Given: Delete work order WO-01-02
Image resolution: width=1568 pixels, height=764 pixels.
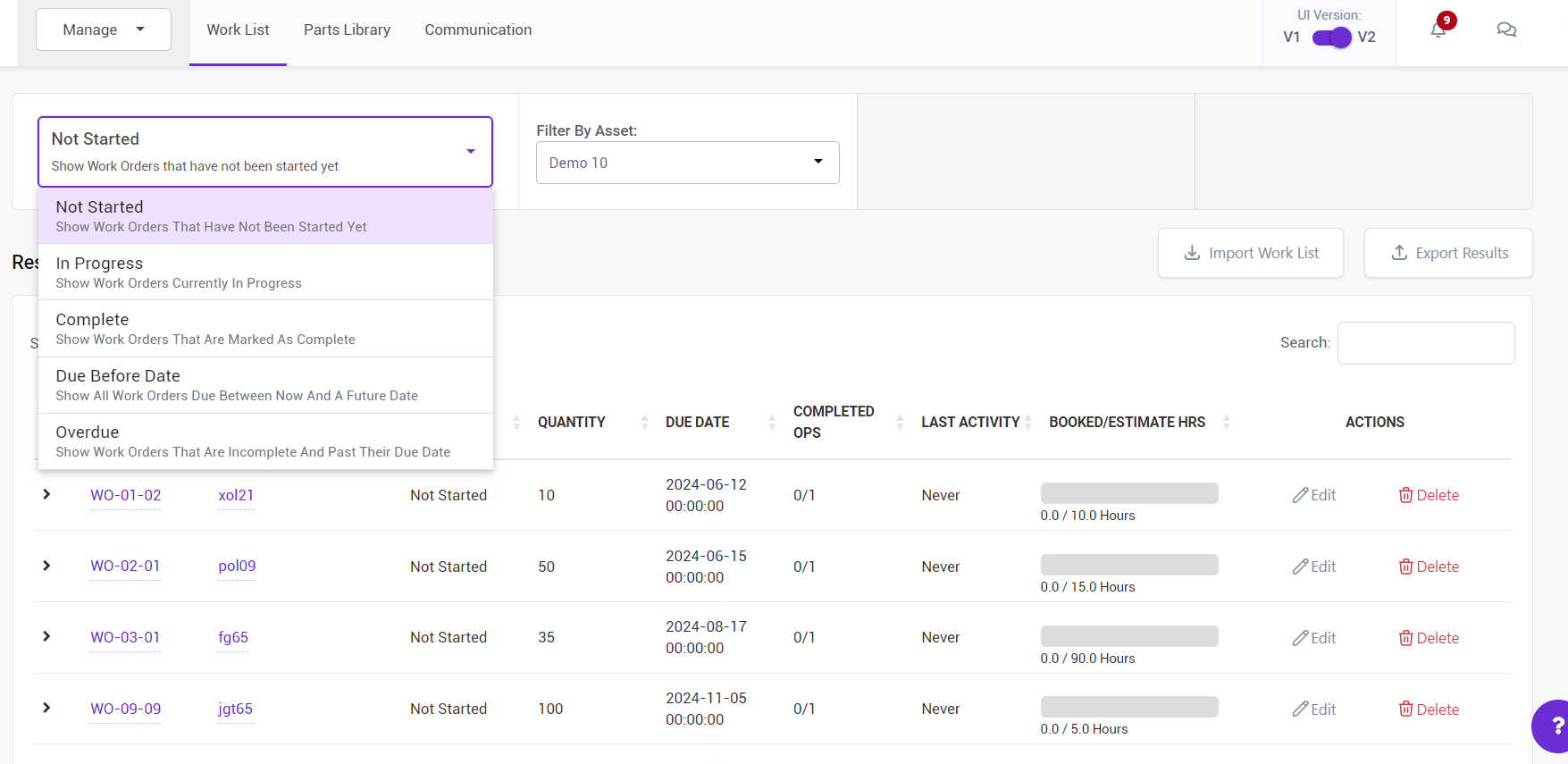Looking at the screenshot, I should [1429, 495].
